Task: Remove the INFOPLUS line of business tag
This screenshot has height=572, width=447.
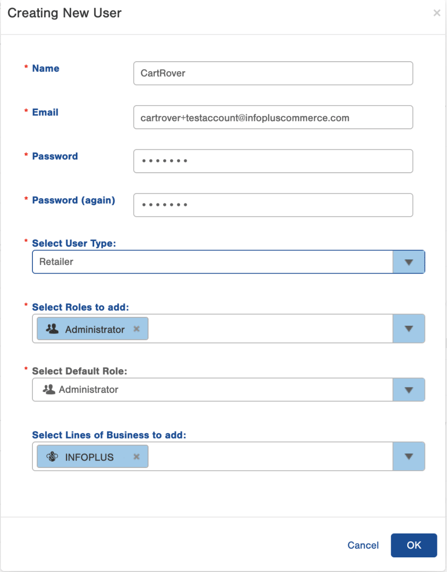Action: click(x=136, y=456)
